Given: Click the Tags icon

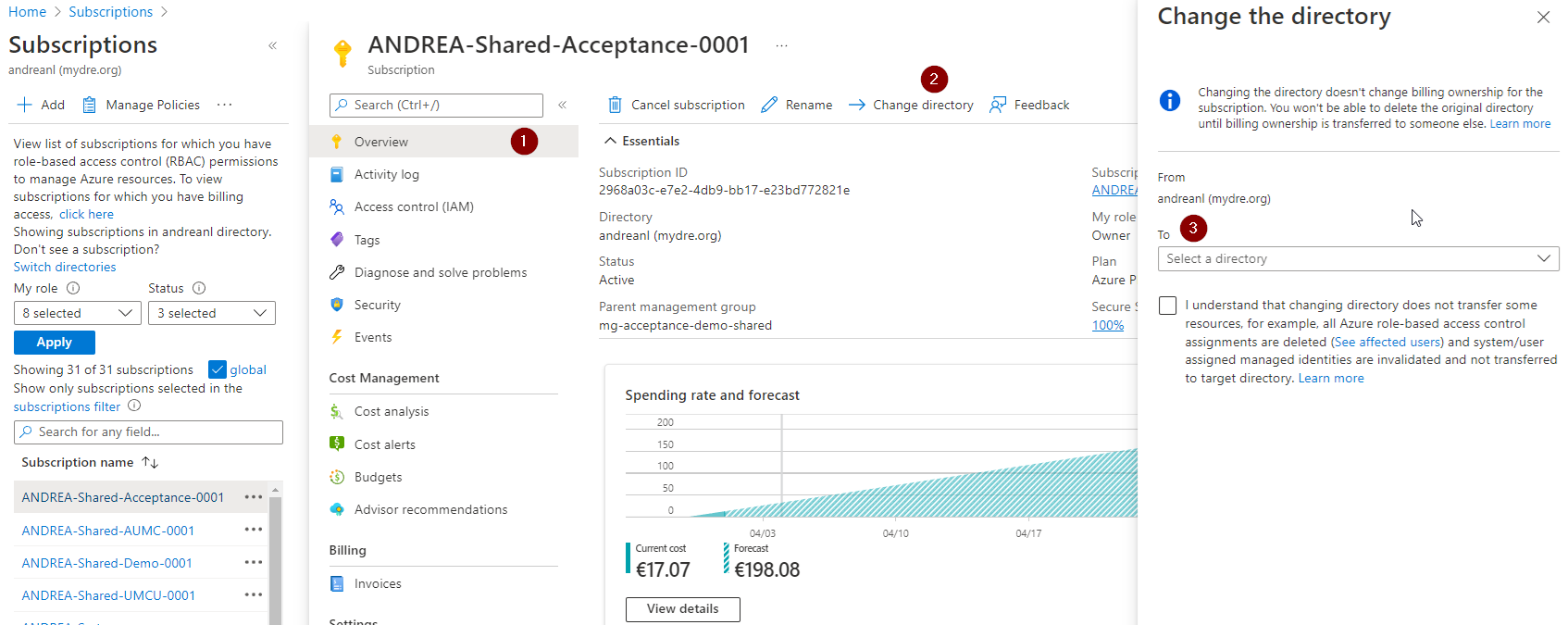Looking at the screenshot, I should pyautogui.click(x=337, y=239).
